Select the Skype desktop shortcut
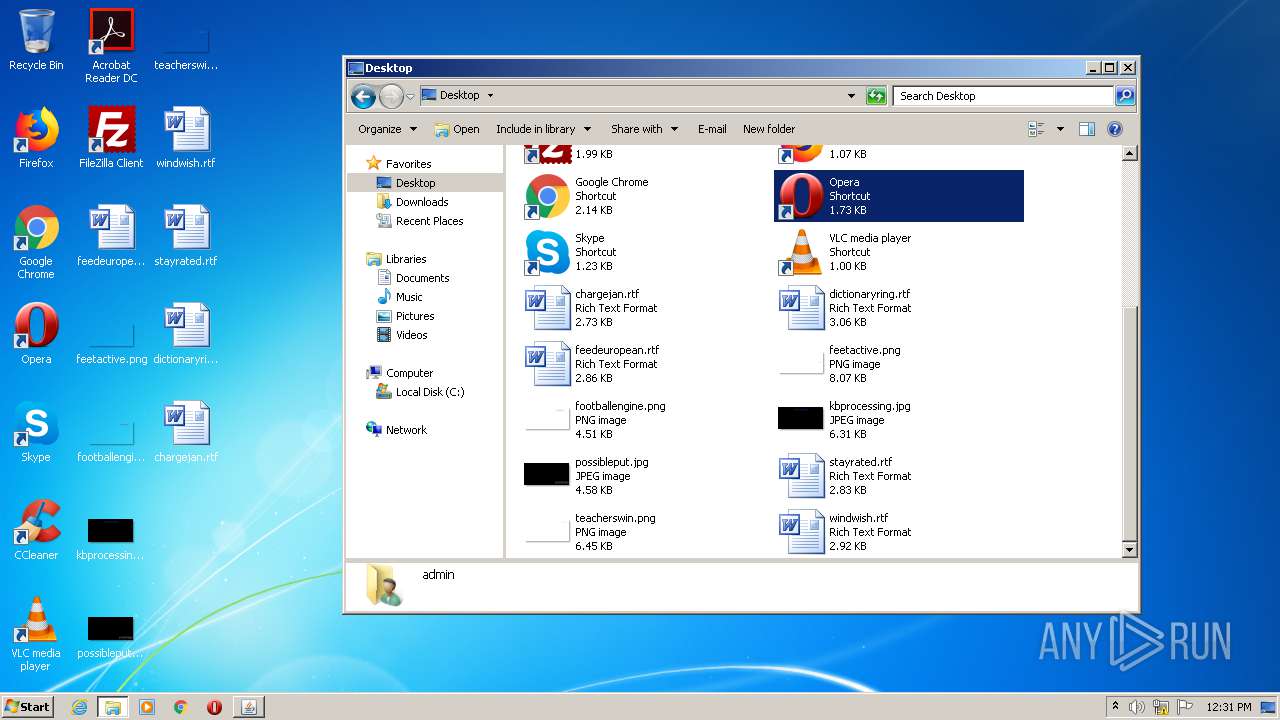The height and width of the screenshot is (720, 1280). (36, 432)
